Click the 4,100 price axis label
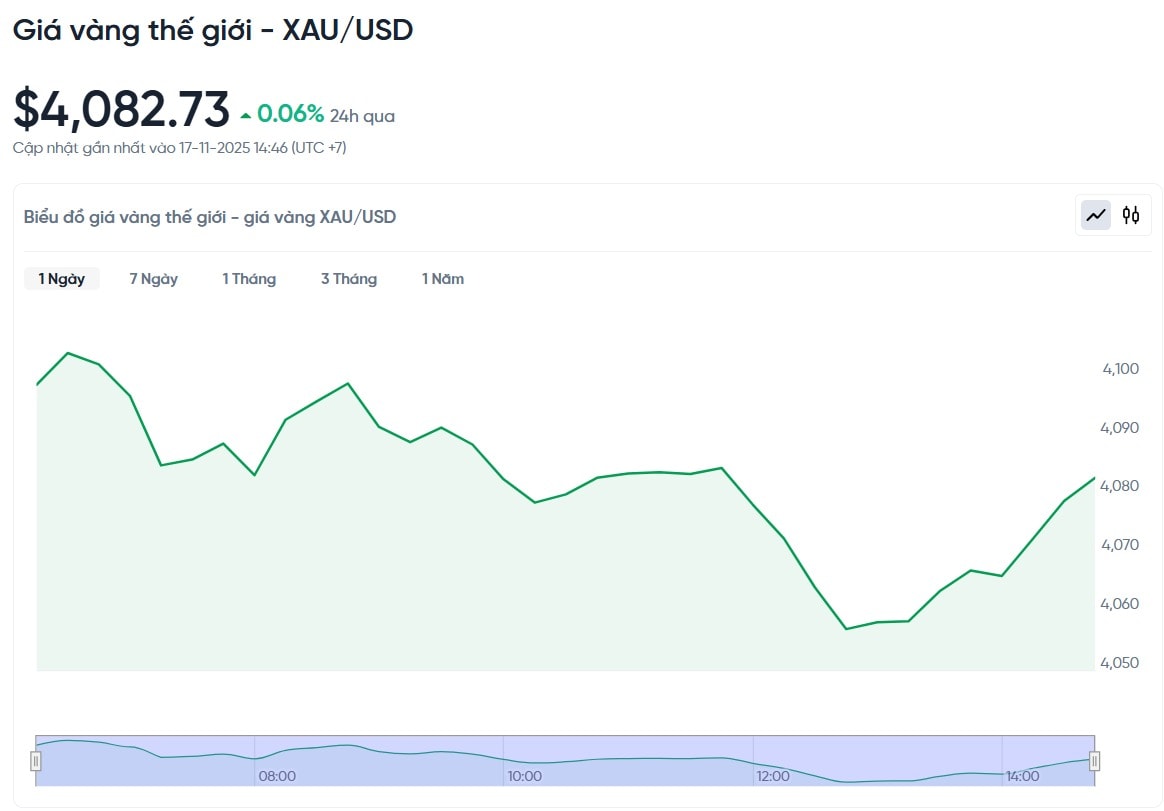1164x811 pixels. (x=1120, y=369)
